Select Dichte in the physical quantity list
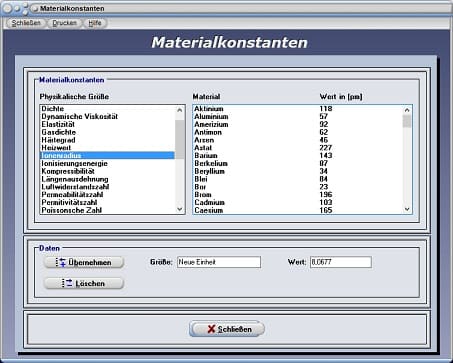Viewport: 453px width, 363px height. click(x=107, y=109)
